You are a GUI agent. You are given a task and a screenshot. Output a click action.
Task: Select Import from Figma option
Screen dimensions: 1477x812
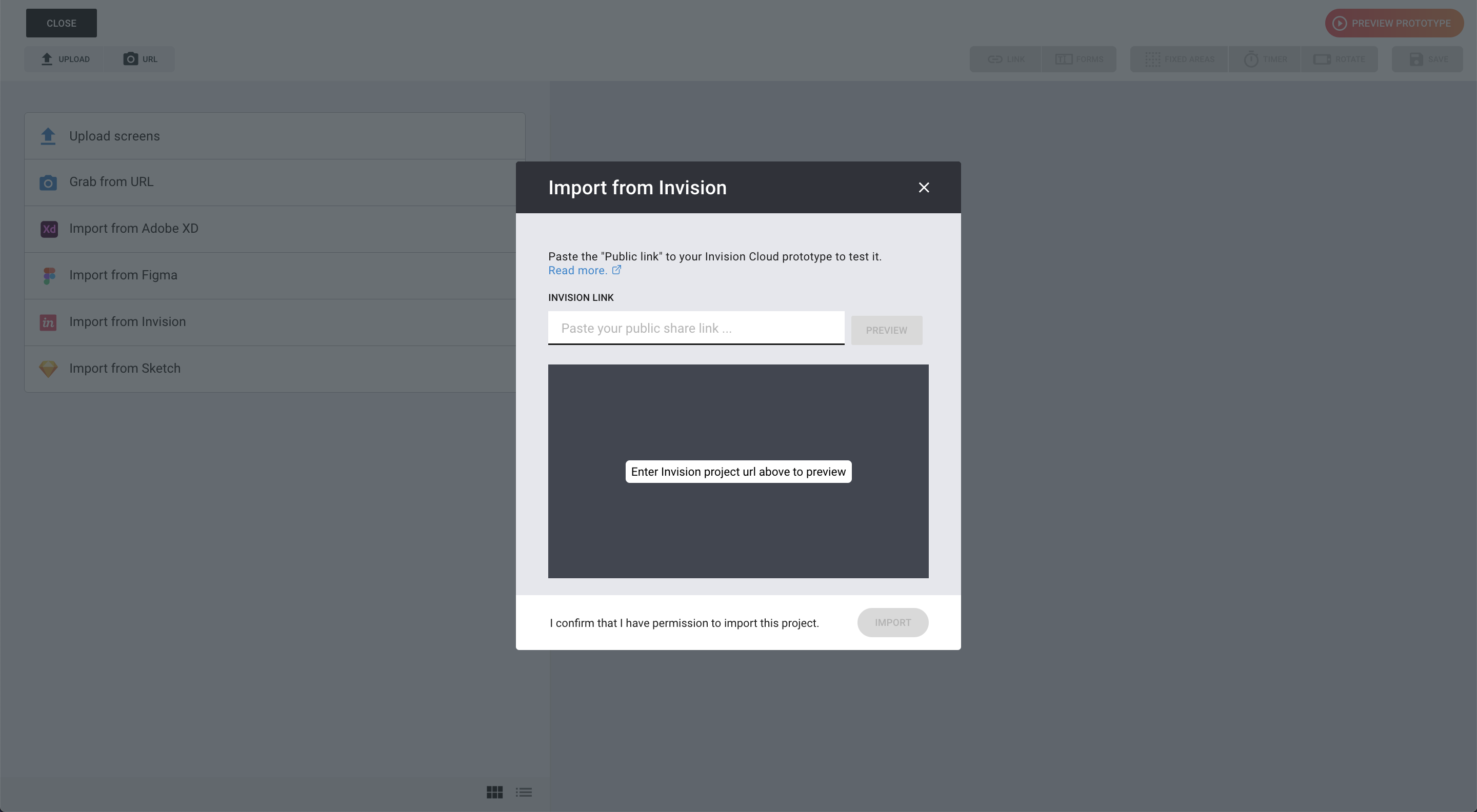(x=271, y=276)
